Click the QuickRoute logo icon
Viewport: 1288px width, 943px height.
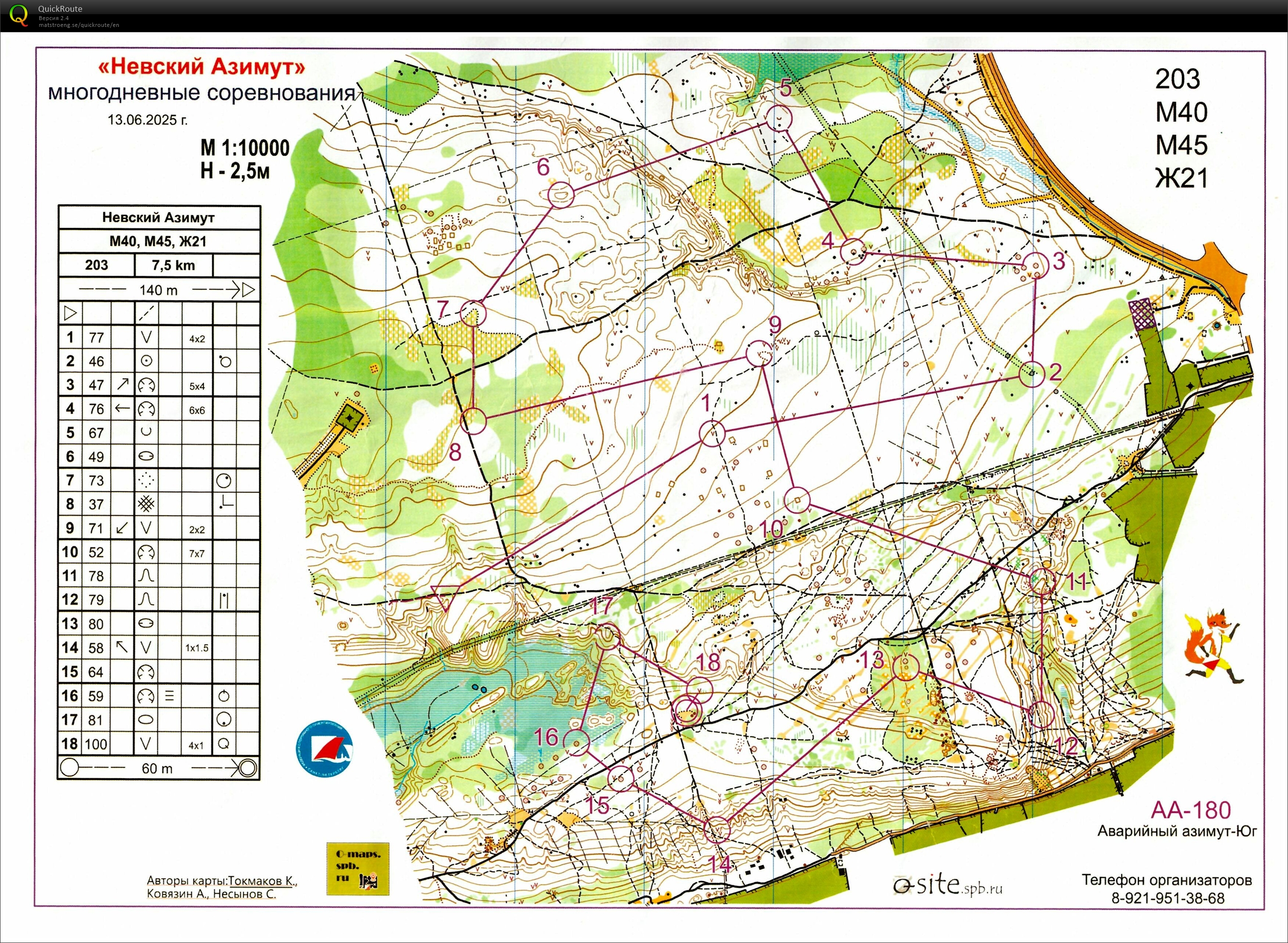[18, 15]
